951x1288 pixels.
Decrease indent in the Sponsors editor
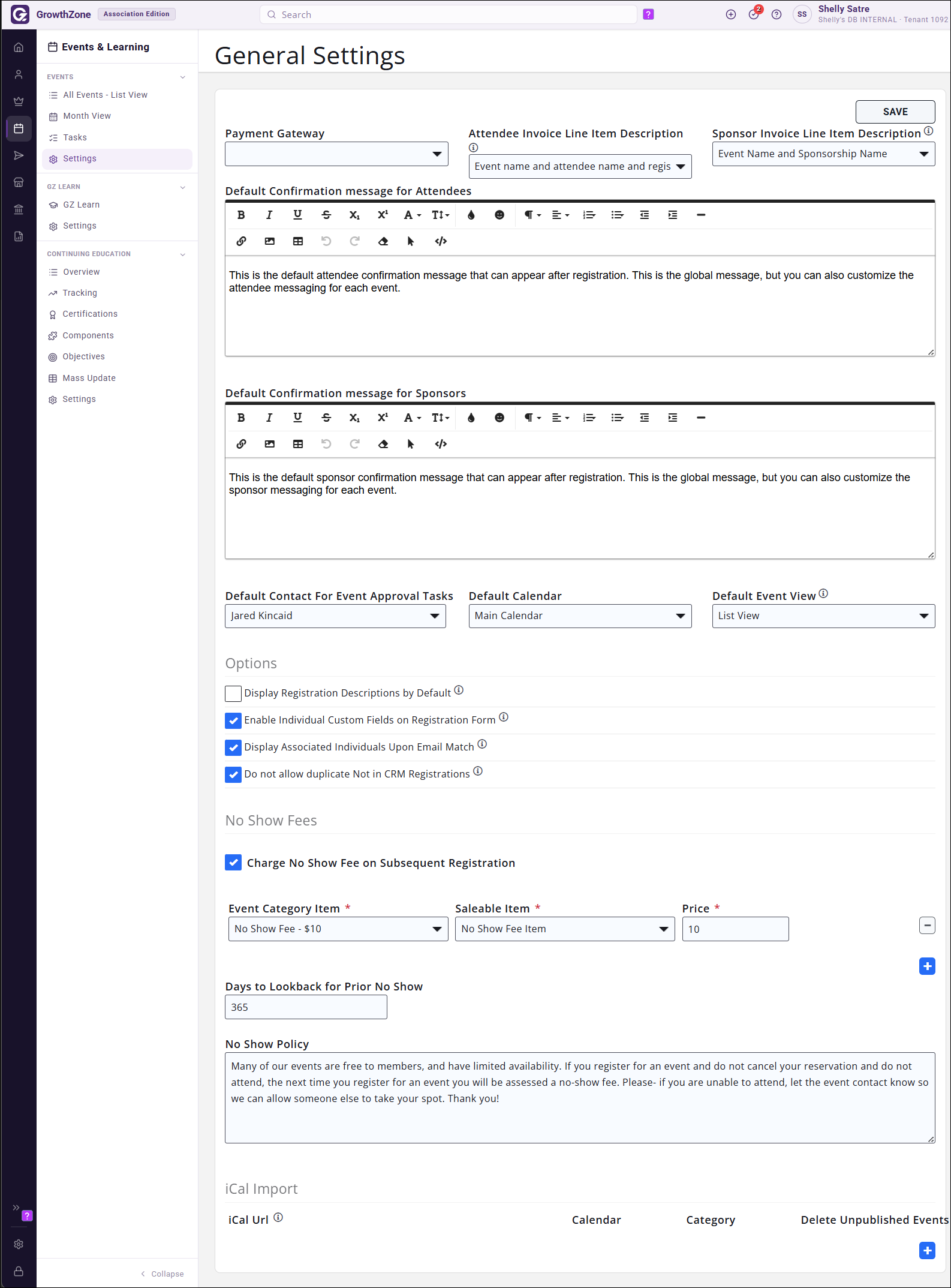pos(645,418)
